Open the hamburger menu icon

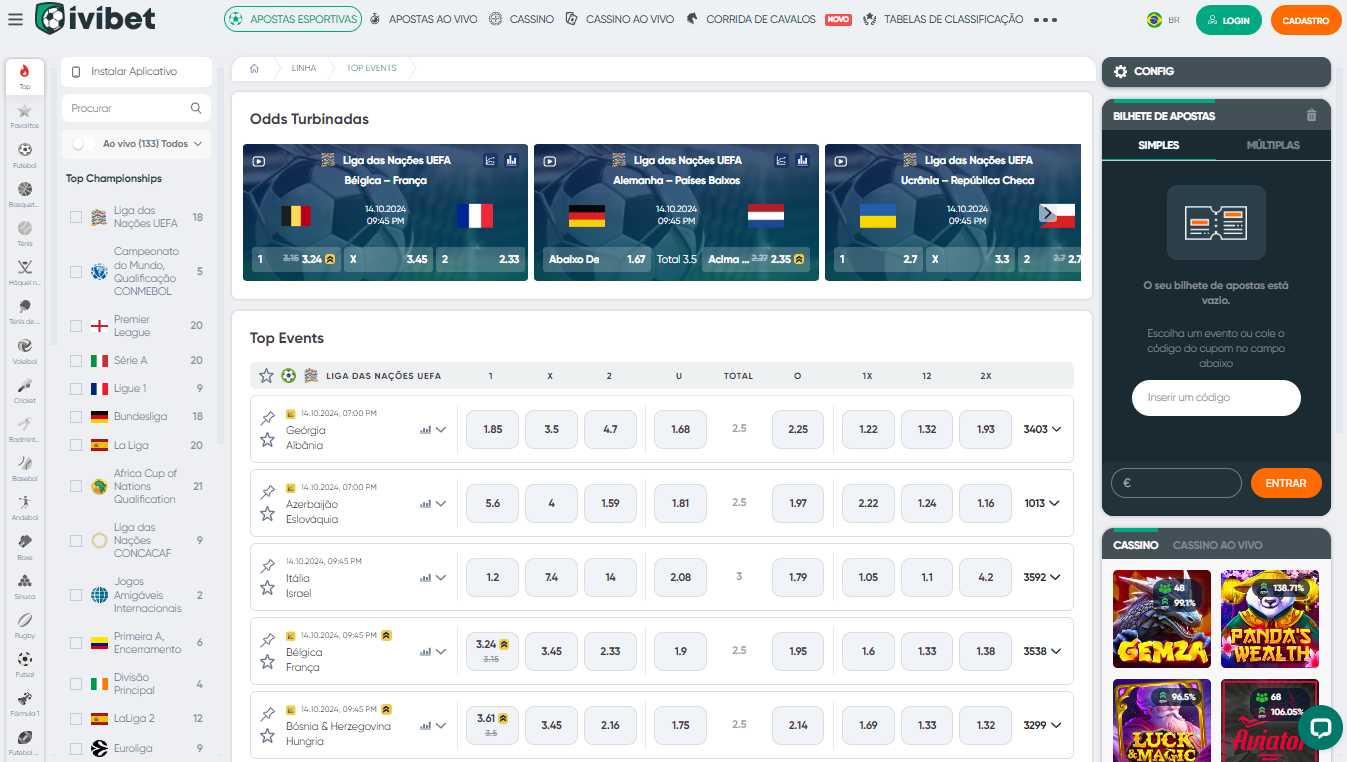click(x=15, y=19)
